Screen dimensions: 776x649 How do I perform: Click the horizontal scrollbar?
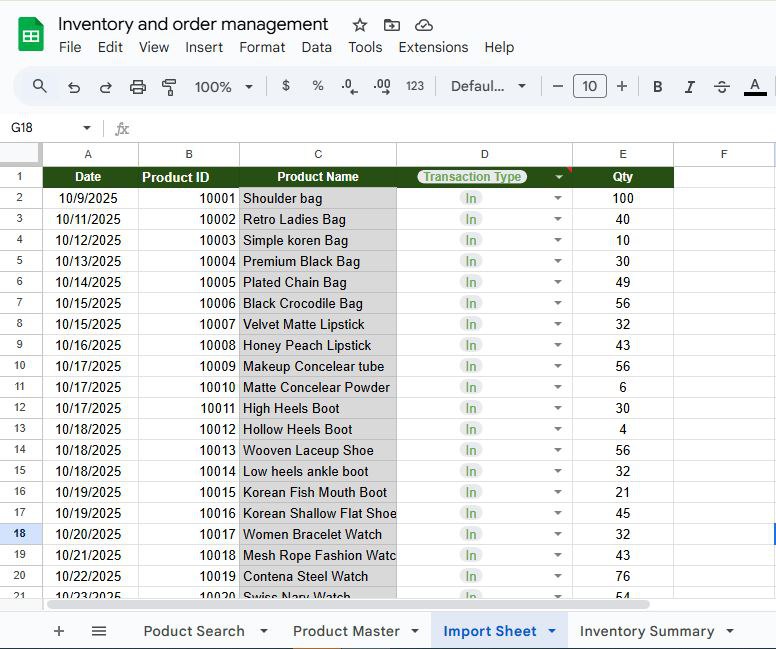coord(348,604)
